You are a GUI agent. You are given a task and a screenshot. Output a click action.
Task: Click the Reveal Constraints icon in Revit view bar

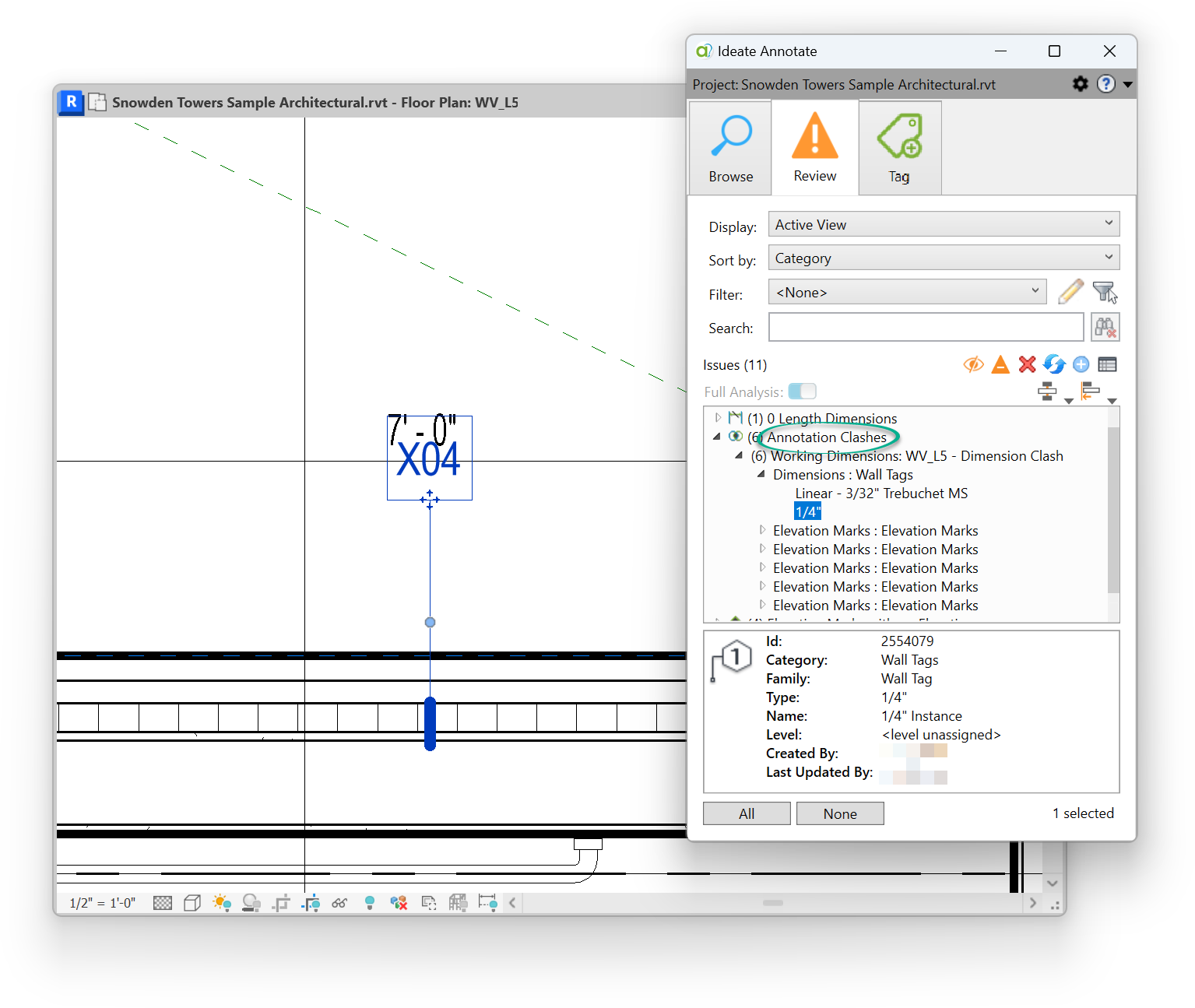pos(487,903)
